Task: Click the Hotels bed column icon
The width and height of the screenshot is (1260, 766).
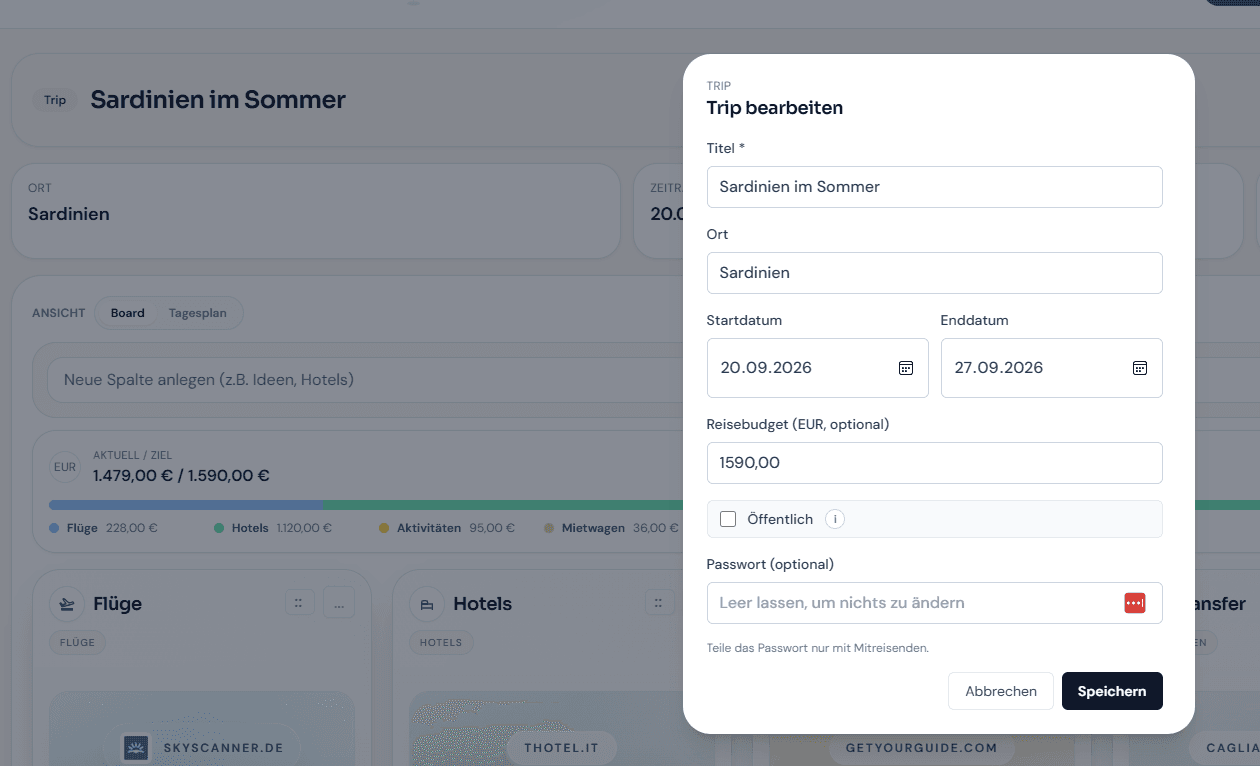Action: click(426, 604)
